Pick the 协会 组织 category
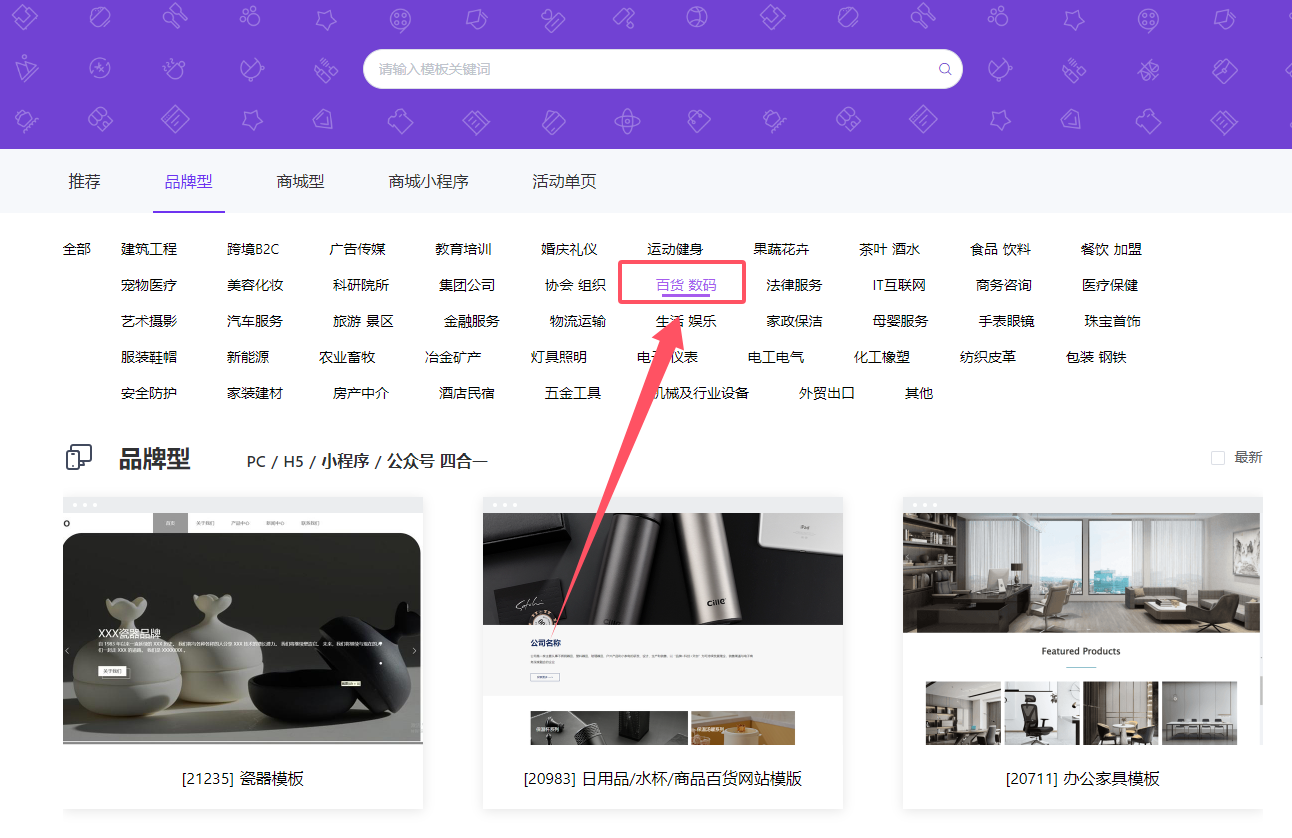 click(x=575, y=285)
